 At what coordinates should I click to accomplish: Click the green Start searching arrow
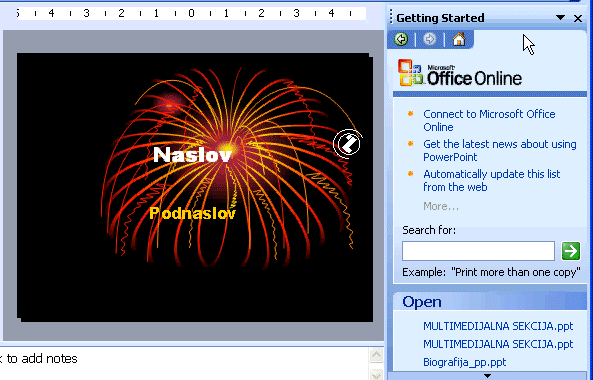click(x=570, y=251)
